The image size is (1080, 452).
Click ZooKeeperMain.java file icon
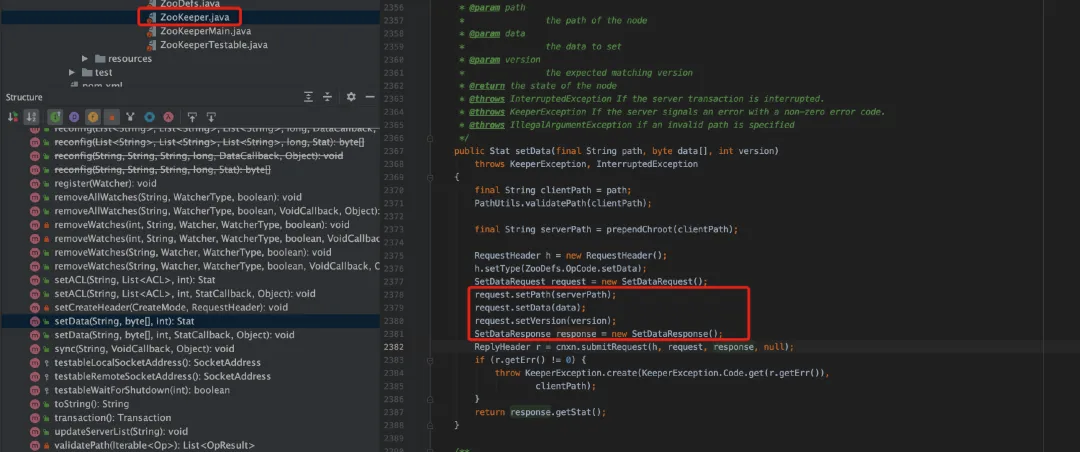[x=152, y=31]
